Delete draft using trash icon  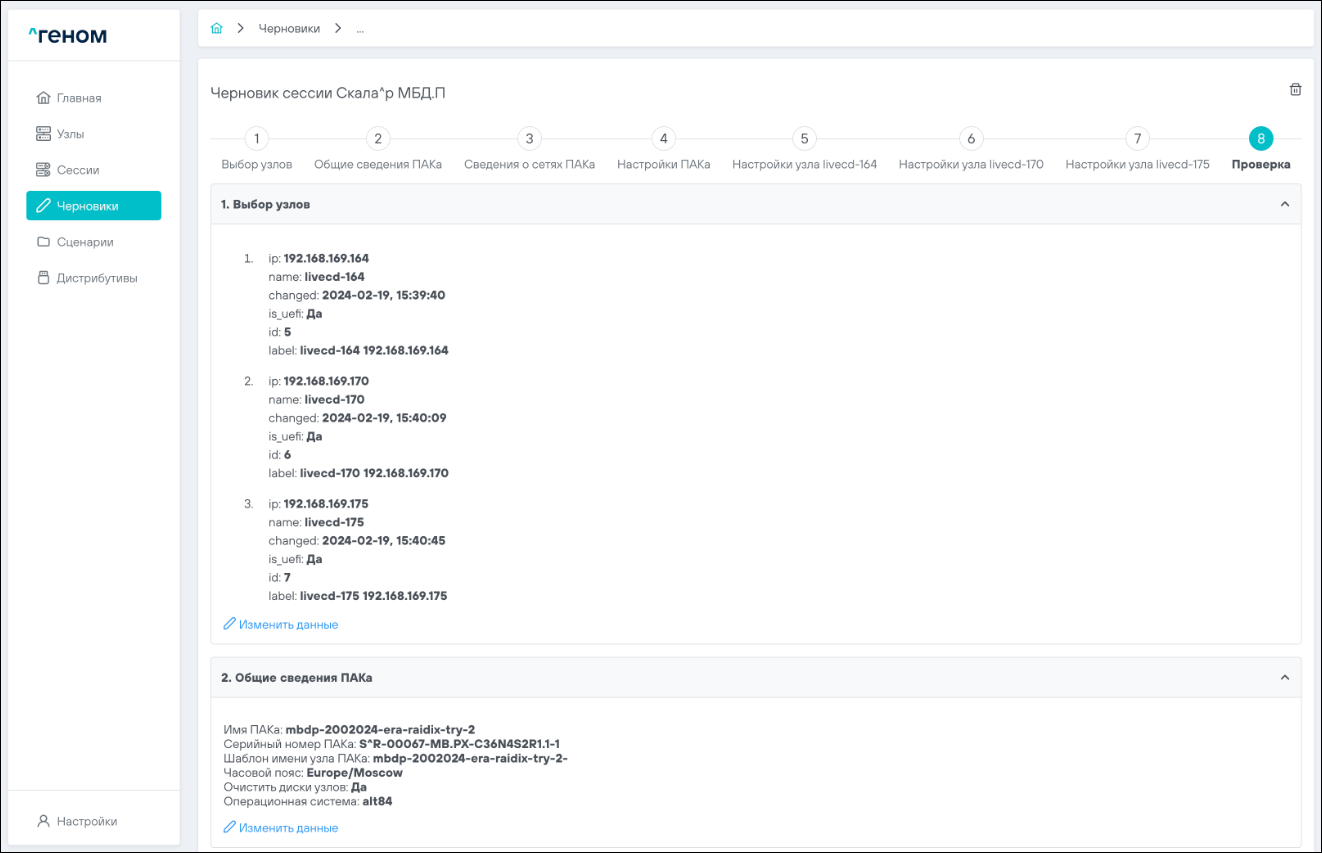[x=1295, y=90]
